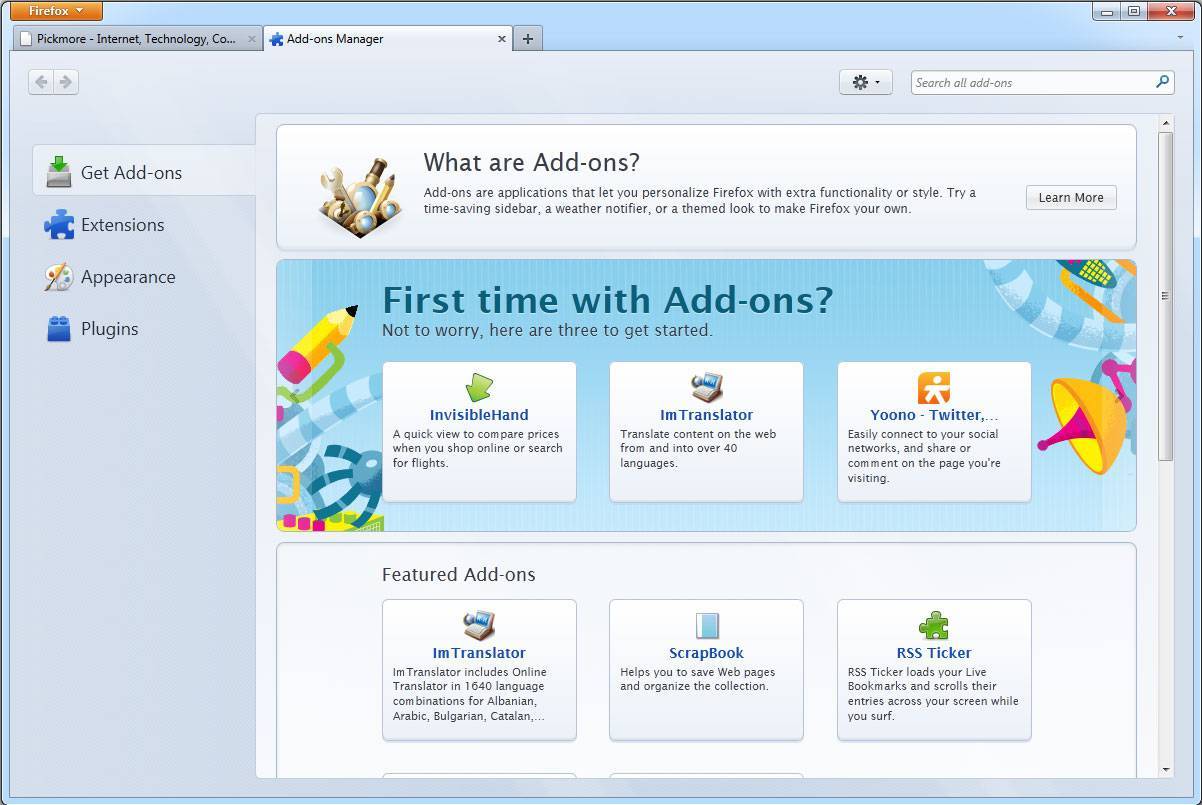Click the vertical scrollbar down arrow

[x=1165, y=769]
